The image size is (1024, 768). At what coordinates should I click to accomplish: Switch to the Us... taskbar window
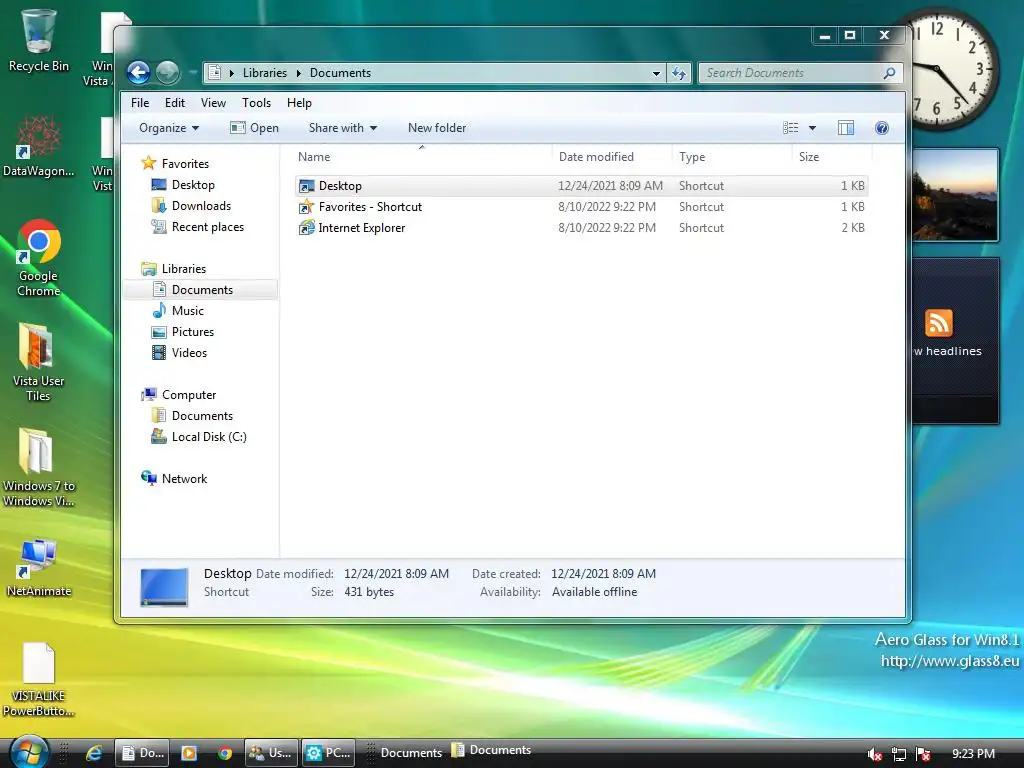pyautogui.click(x=272, y=753)
